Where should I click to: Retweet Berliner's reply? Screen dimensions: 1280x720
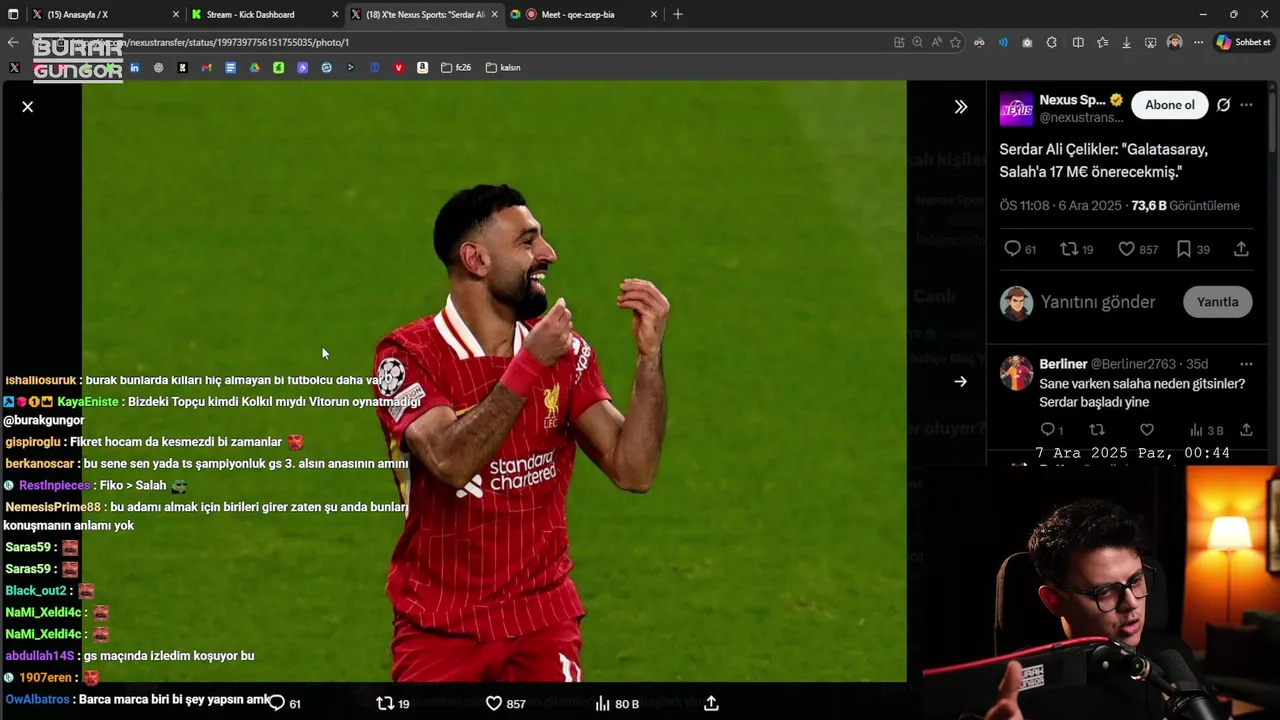tap(1097, 430)
